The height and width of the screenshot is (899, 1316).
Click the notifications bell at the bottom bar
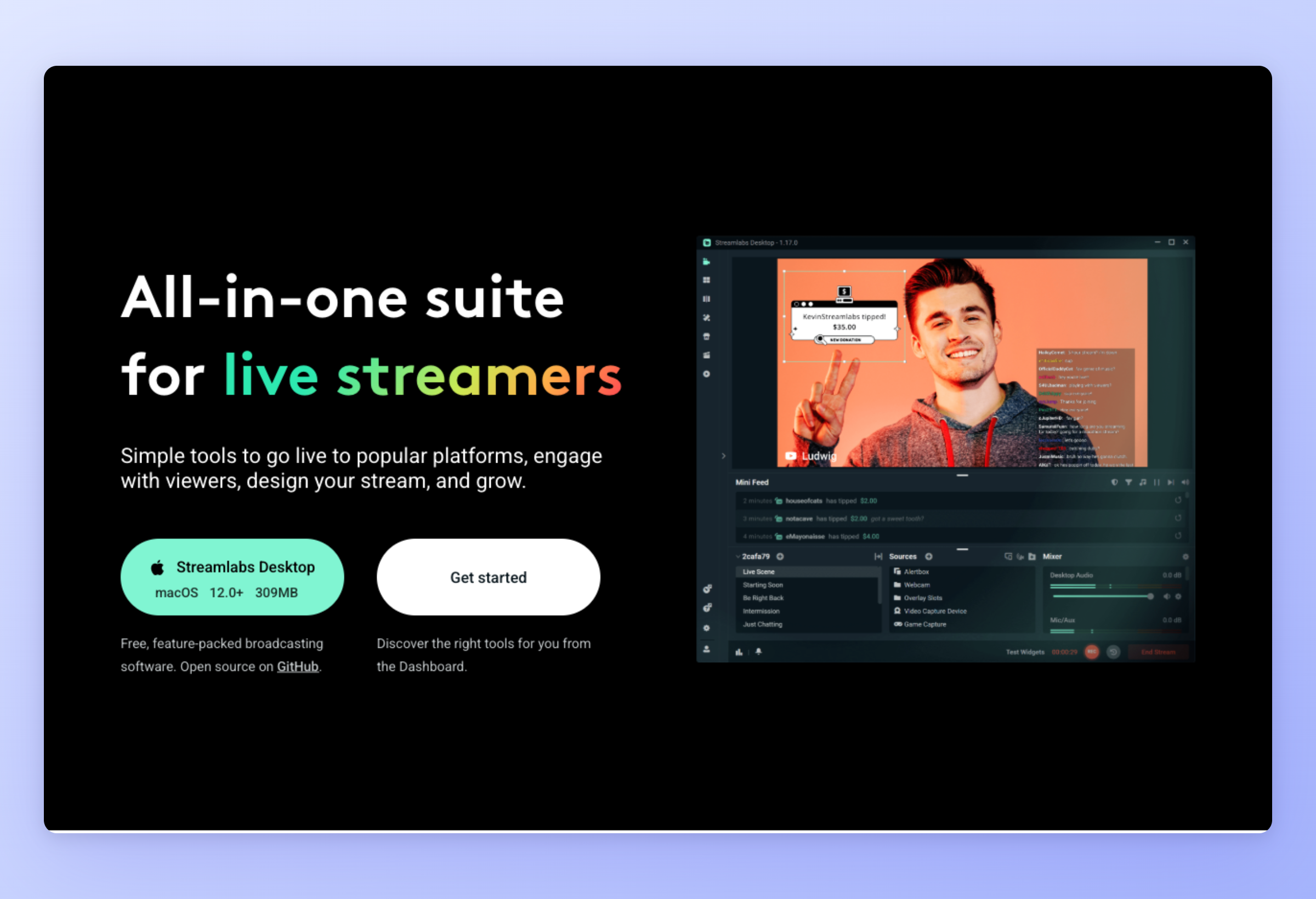pos(759,652)
